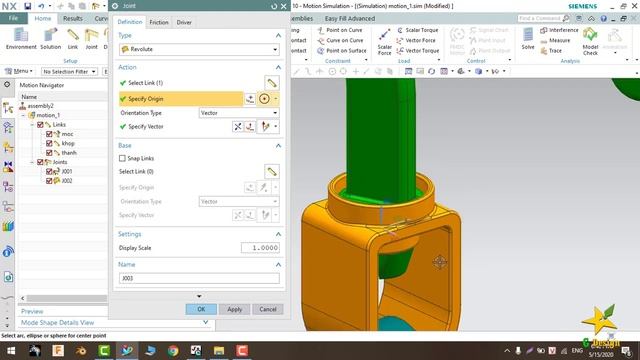
Task: Switch to the Results ribbon tab
Action: pyautogui.click(x=73, y=18)
